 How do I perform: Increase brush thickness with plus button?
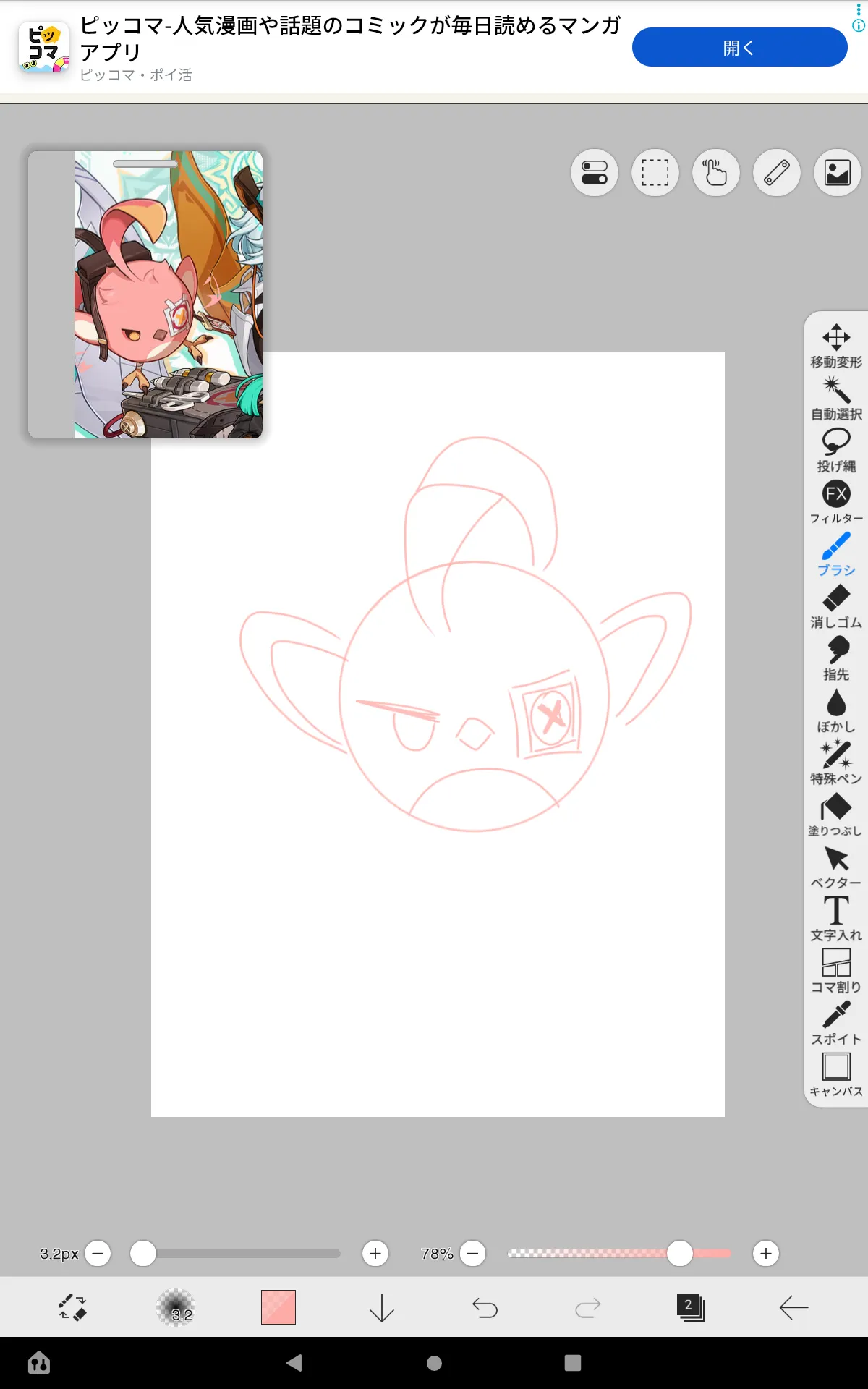[375, 1253]
